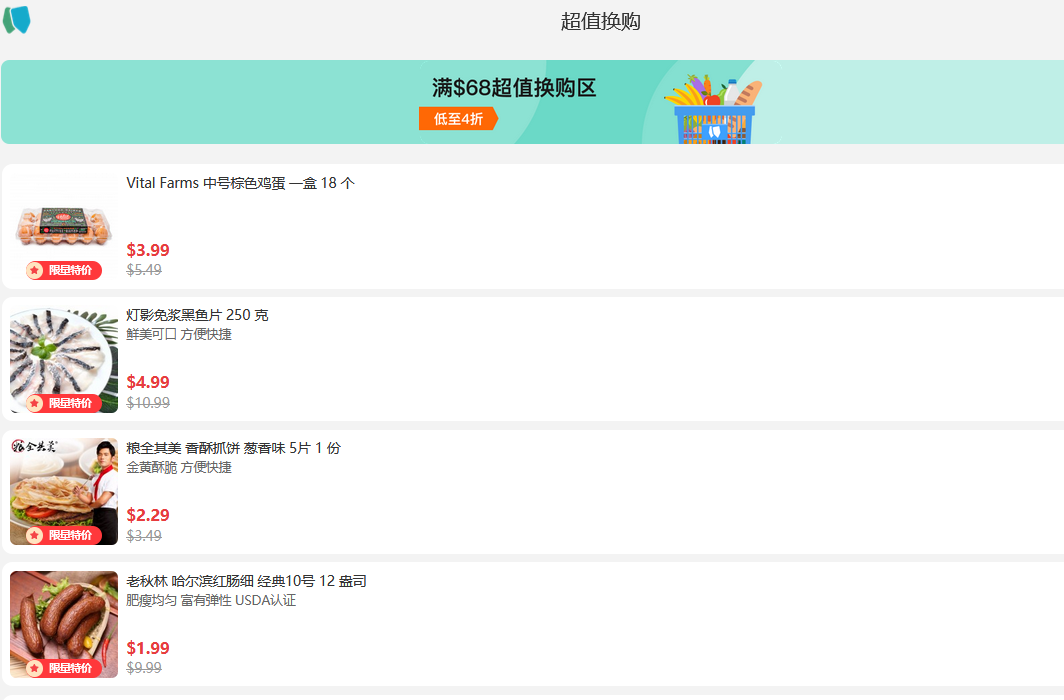This screenshot has width=1064, height=700.
Task: Click the $9.99 crossed-out price
Action: (144, 668)
